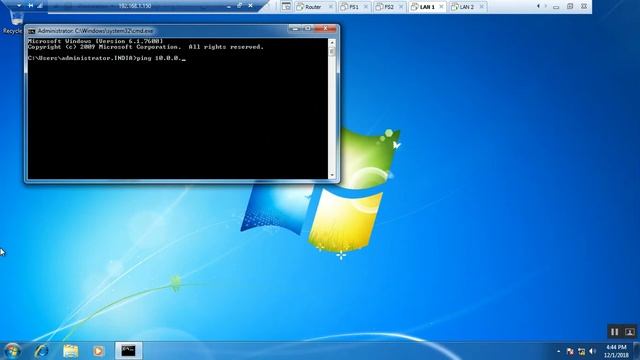
Task: Click the webcam person overlay icon
Action: (x=629, y=332)
